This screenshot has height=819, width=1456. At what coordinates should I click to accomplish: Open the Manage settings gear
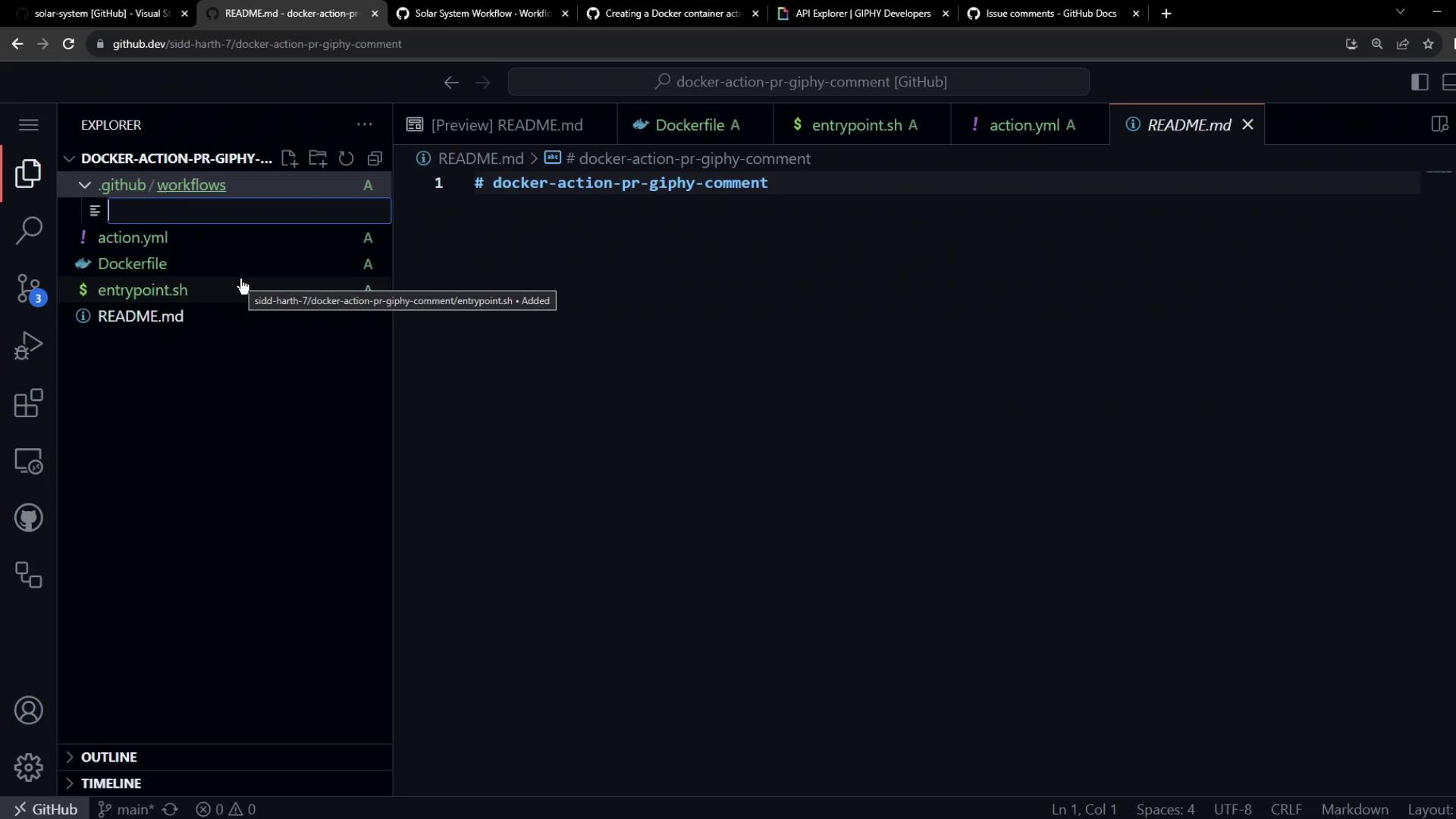pos(29,767)
